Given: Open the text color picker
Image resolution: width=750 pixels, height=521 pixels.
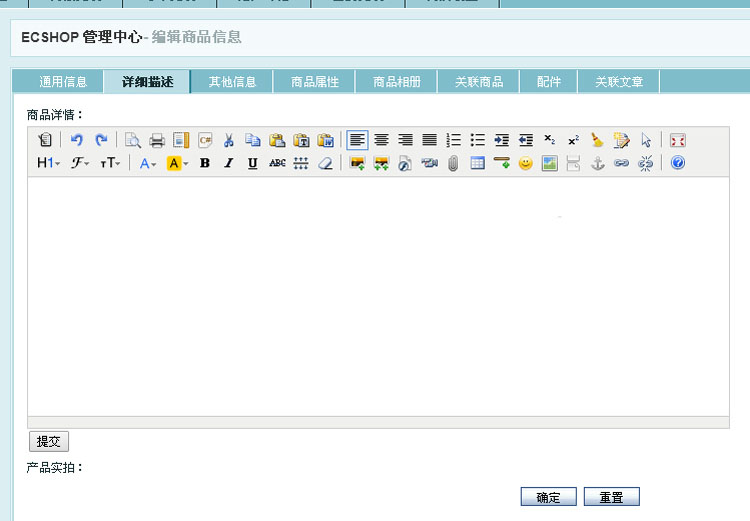Looking at the screenshot, I should (x=148, y=163).
